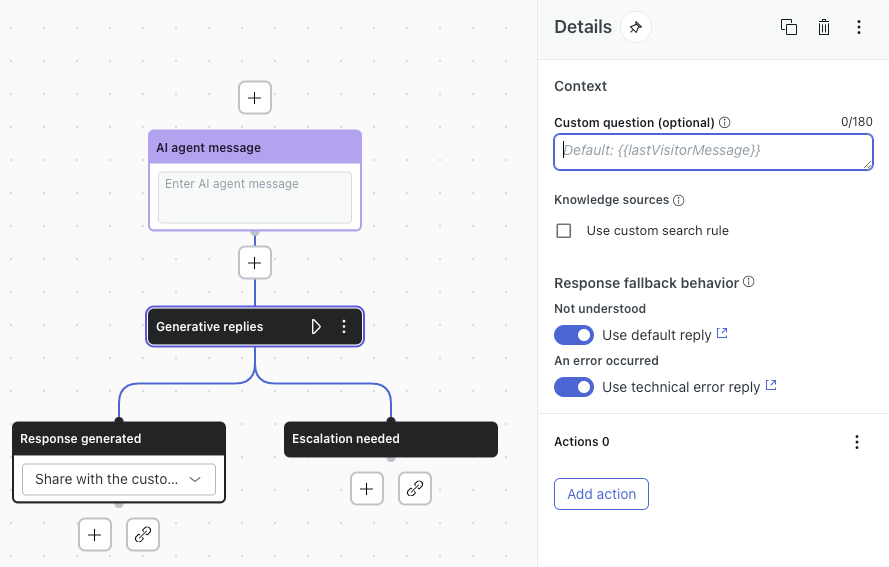Delete the block with the trash icon

click(824, 27)
